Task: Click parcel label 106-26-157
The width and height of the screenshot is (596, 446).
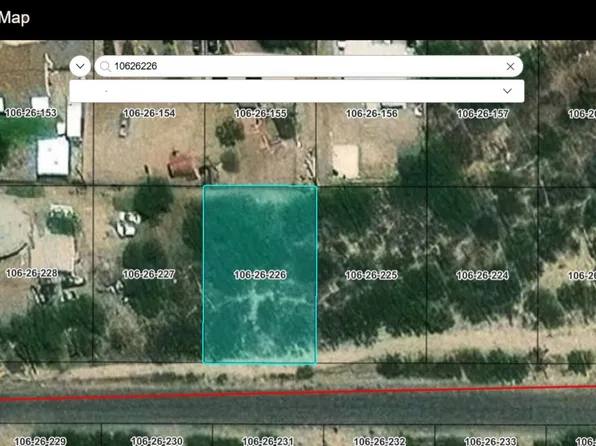Action: (x=483, y=113)
